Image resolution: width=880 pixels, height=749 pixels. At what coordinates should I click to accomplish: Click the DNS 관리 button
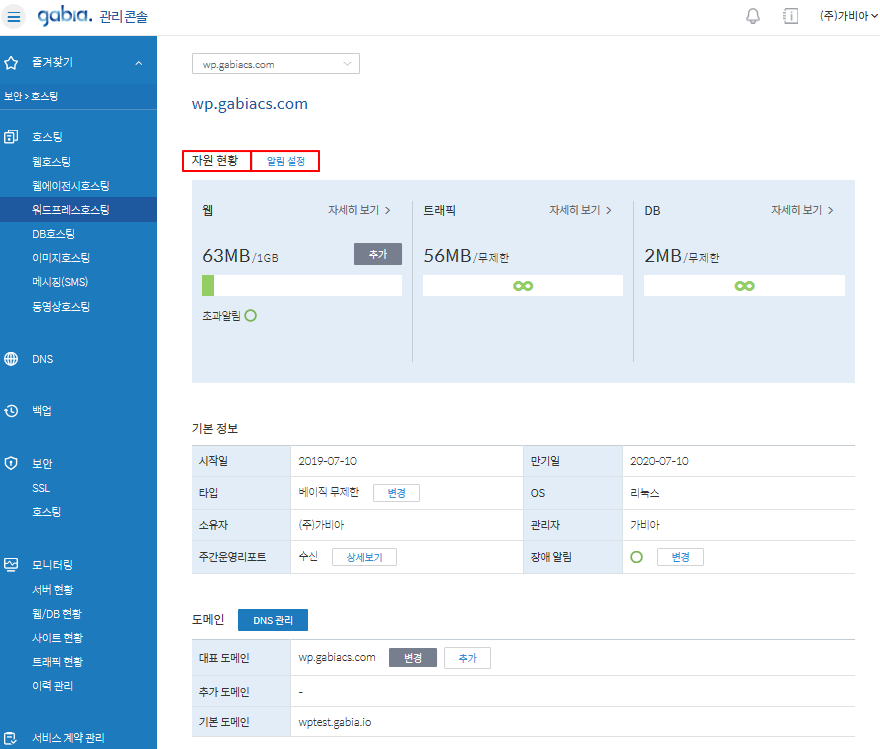click(273, 621)
